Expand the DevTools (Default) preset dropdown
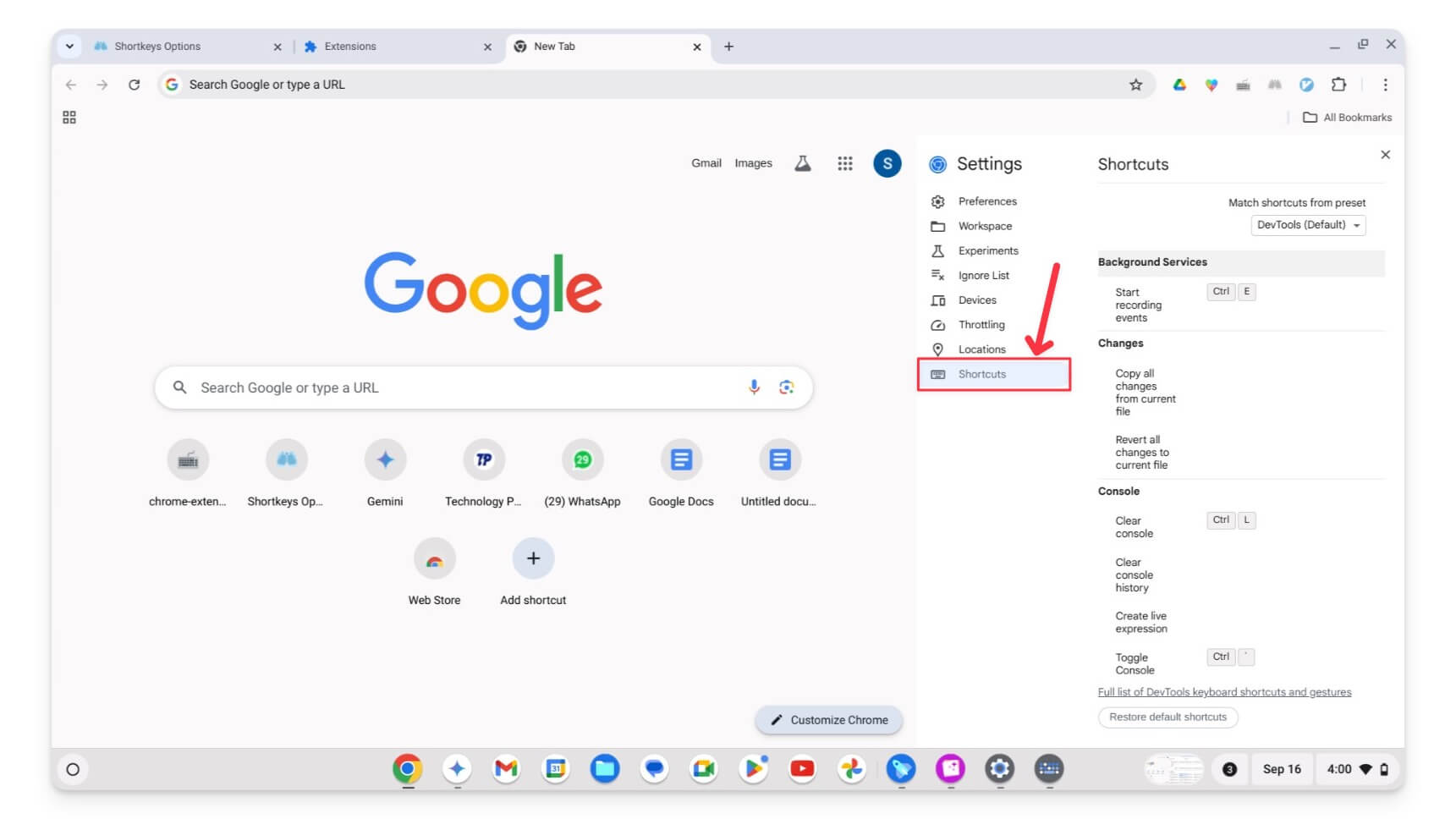 pyautogui.click(x=1308, y=225)
